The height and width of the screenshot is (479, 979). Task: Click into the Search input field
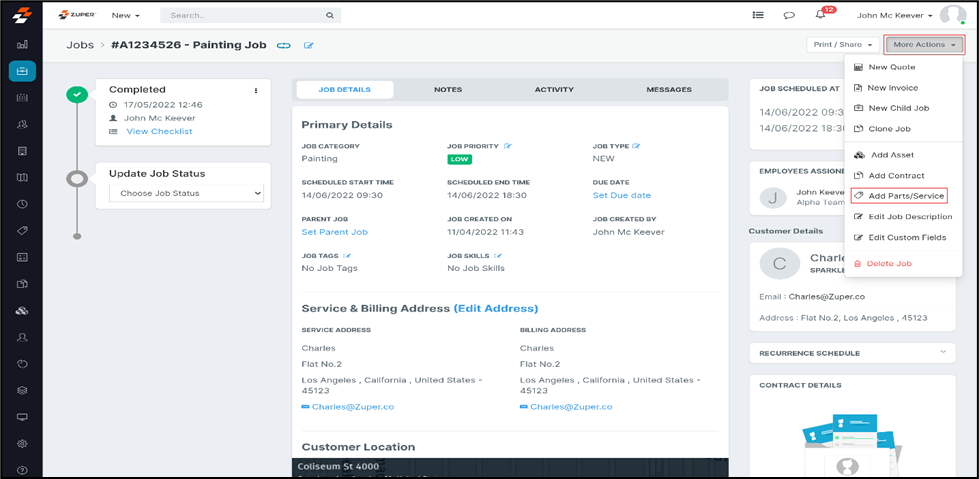[243, 16]
